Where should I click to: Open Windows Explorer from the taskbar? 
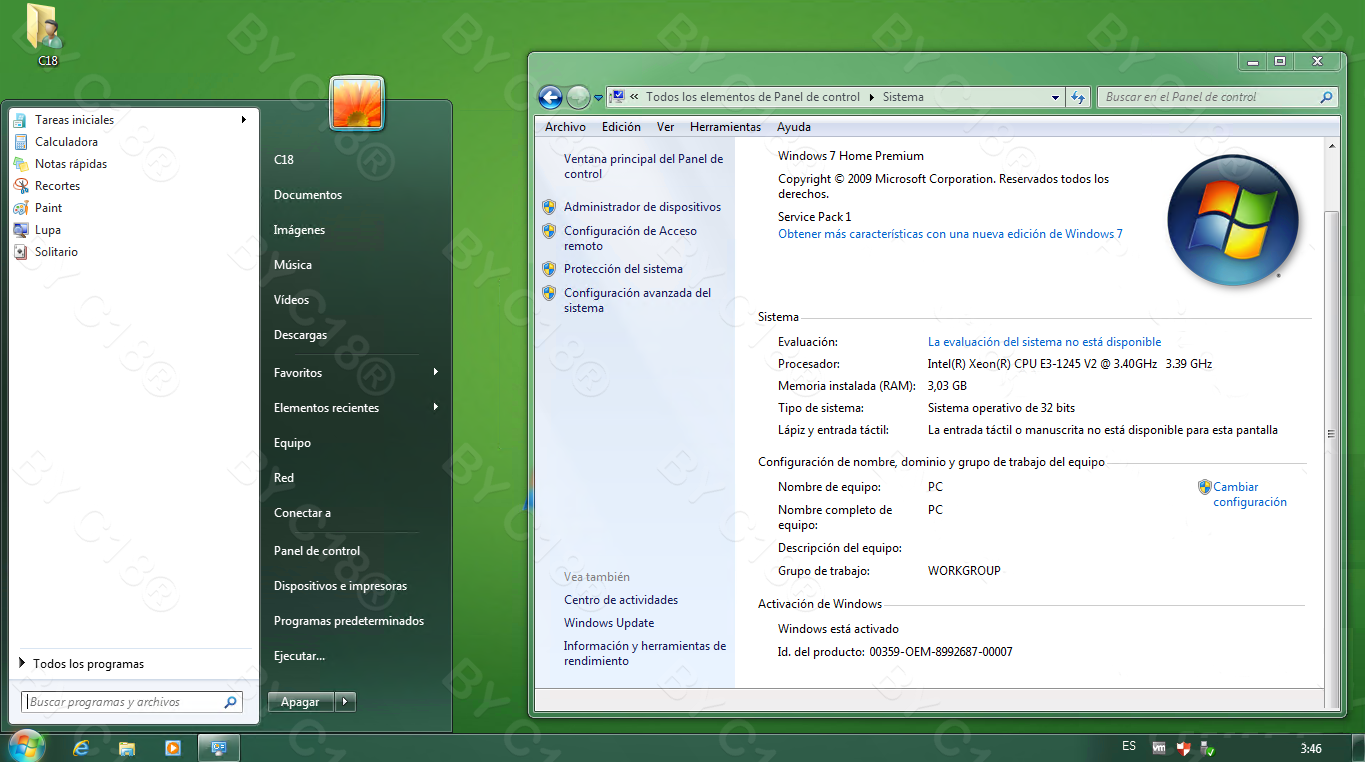point(127,747)
